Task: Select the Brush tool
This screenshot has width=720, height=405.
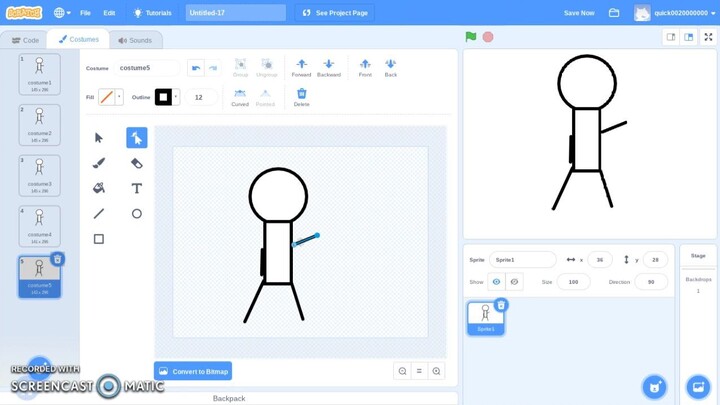Action: tap(99, 163)
